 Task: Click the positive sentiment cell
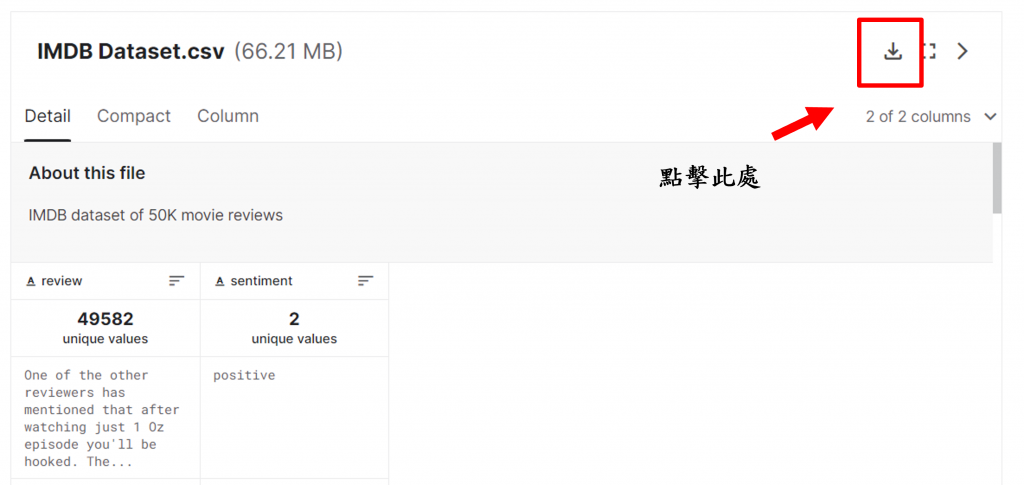(x=294, y=418)
